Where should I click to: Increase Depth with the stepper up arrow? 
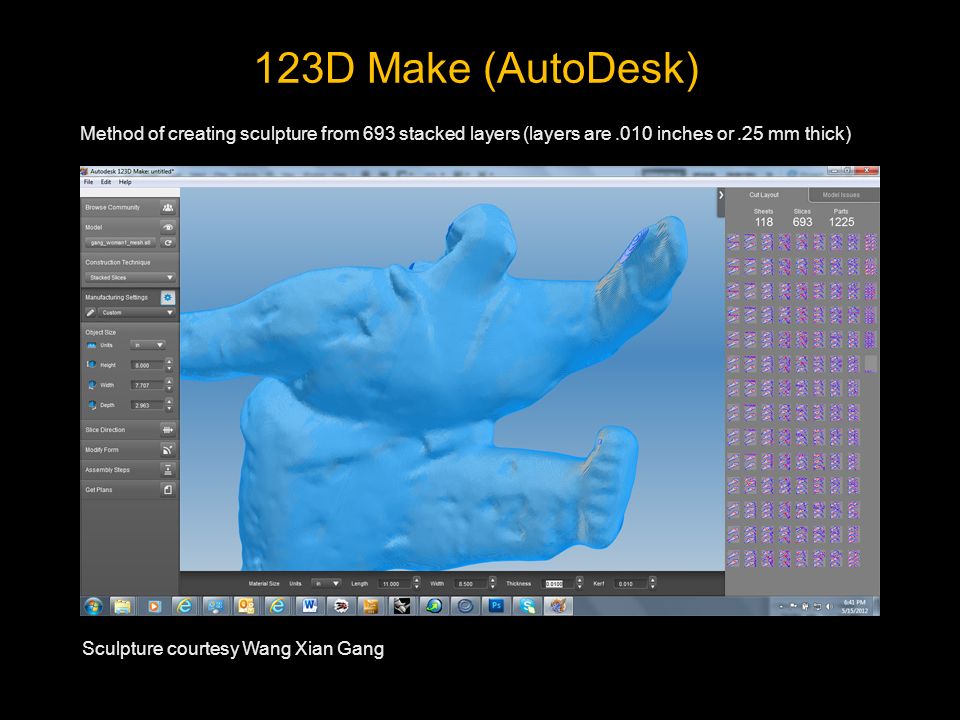click(169, 402)
